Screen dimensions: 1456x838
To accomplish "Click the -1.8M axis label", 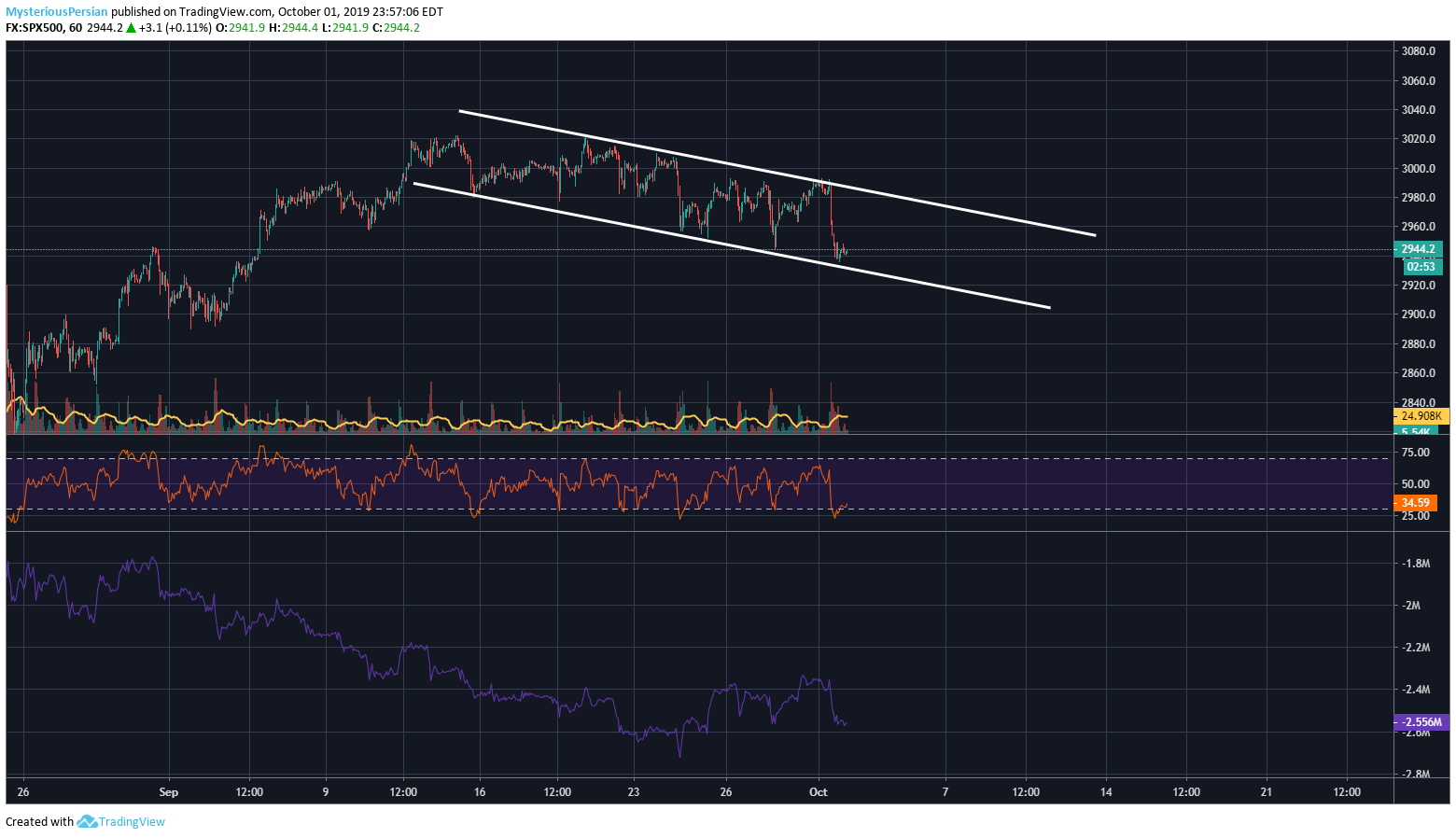I will click(1417, 564).
